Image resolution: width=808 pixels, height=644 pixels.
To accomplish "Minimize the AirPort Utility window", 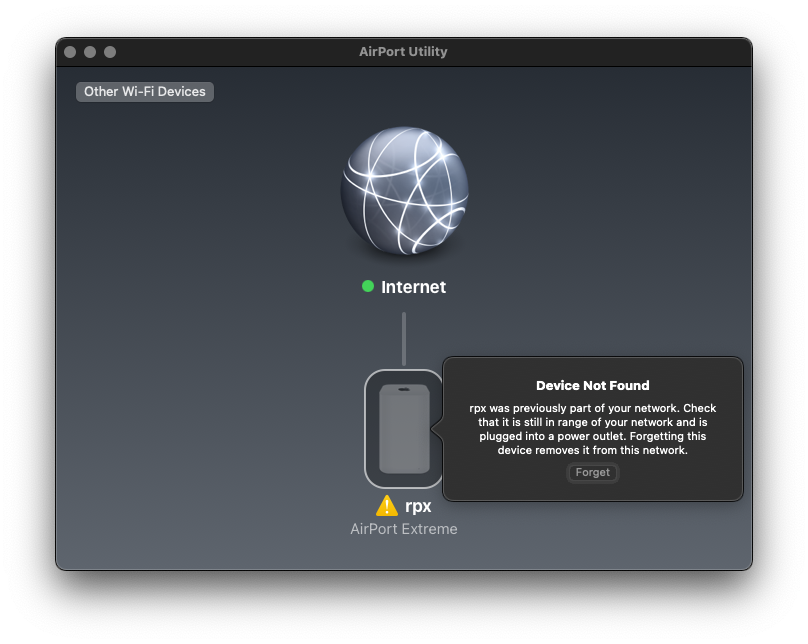I will pyautogui.click(x=90, y=52).
